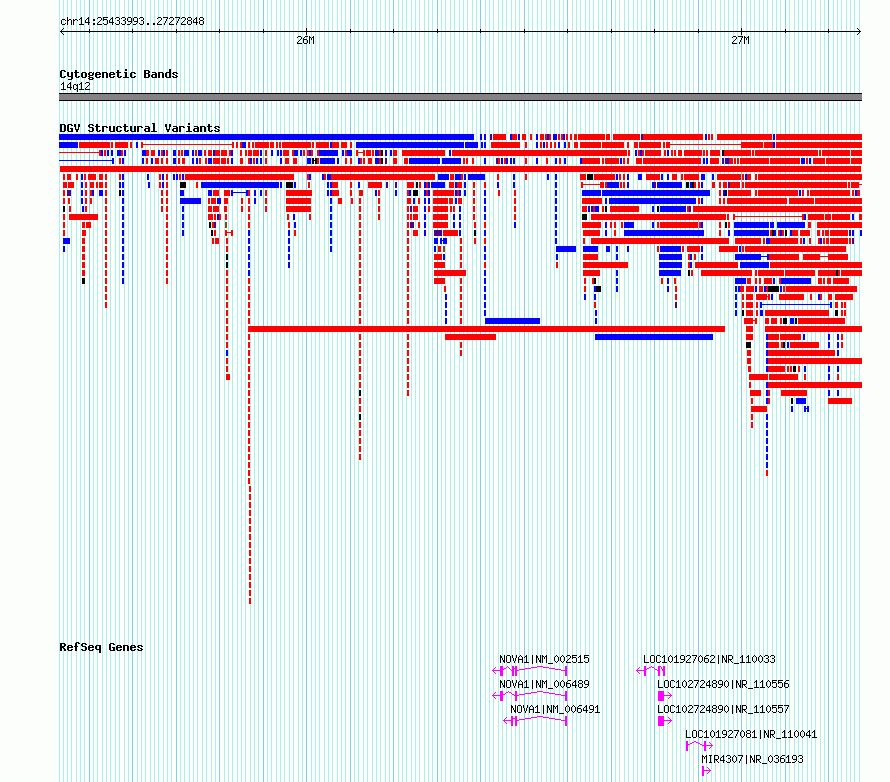890x782 pixels.
Task: Click the chr14:25433993..27272848 coordinate label
Action: coord(132,22)
